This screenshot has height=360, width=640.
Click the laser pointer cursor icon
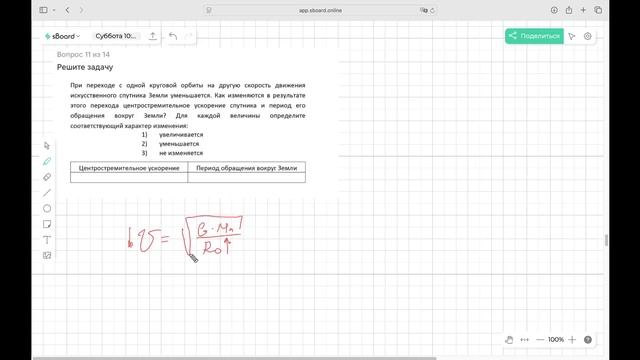(x=572, y=36)
